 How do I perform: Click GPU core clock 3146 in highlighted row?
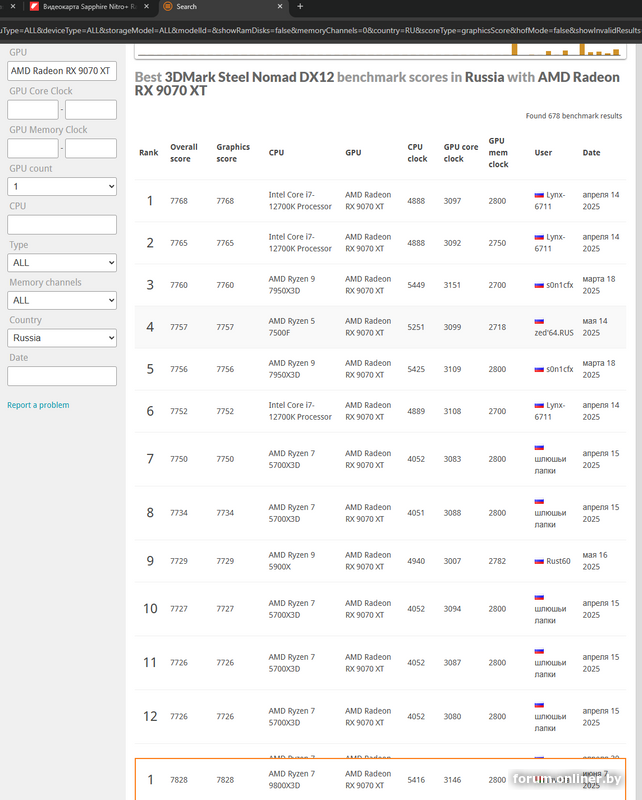[452, 780]
